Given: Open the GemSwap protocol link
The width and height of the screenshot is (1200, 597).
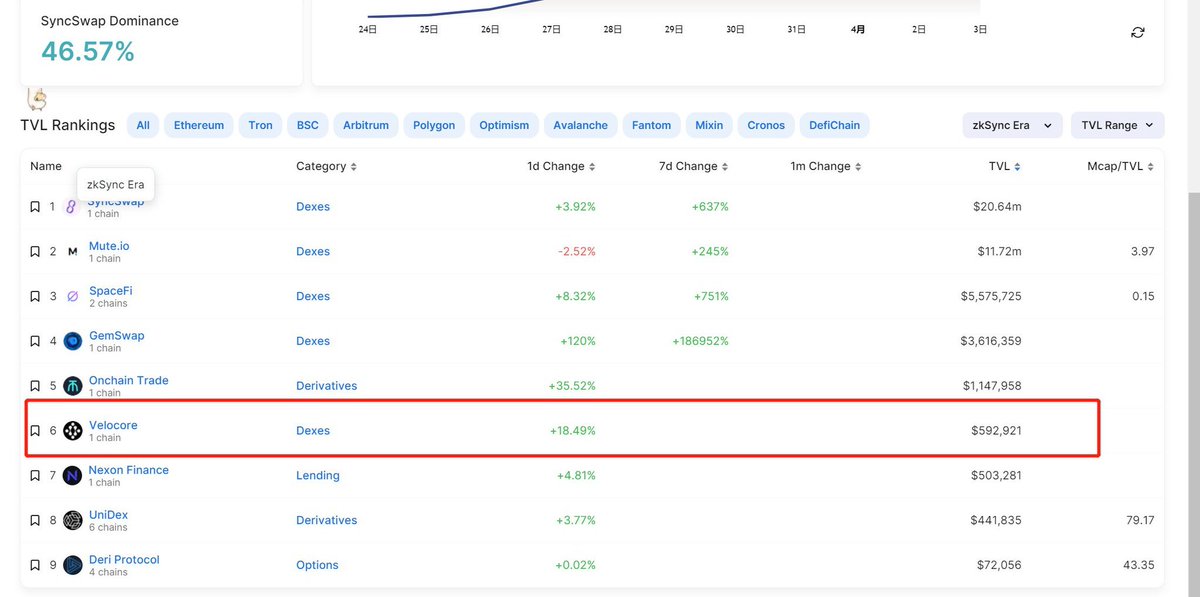Looking at the screenshot, I should (116, 336).
